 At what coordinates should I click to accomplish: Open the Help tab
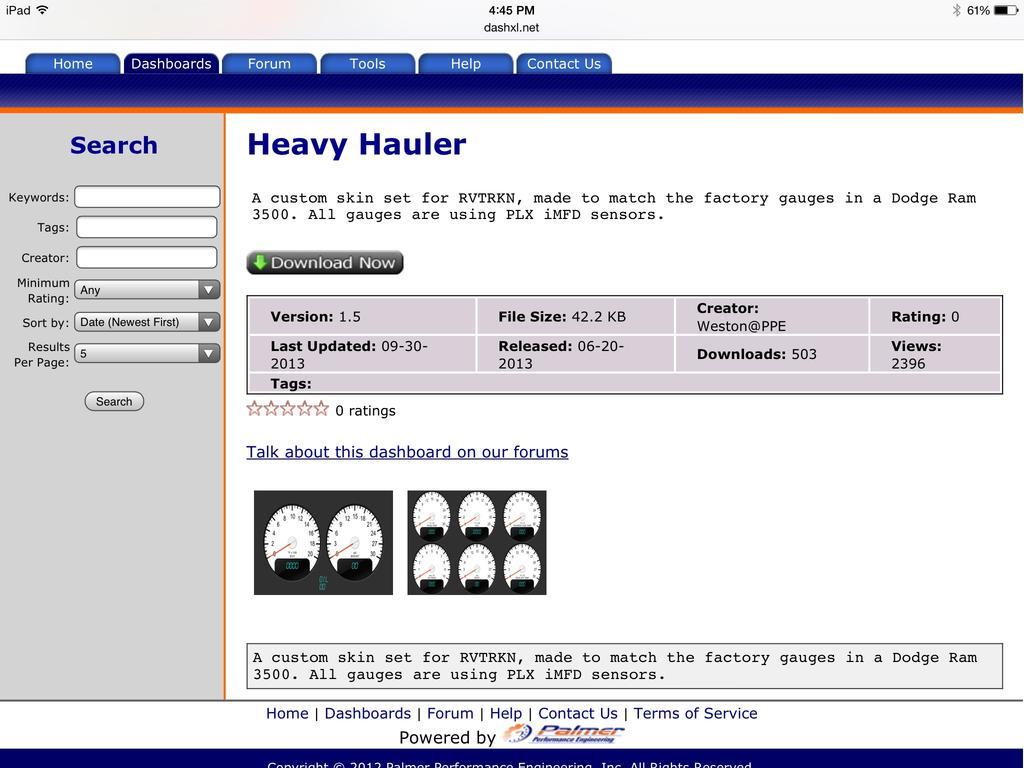tap(466, 63)
